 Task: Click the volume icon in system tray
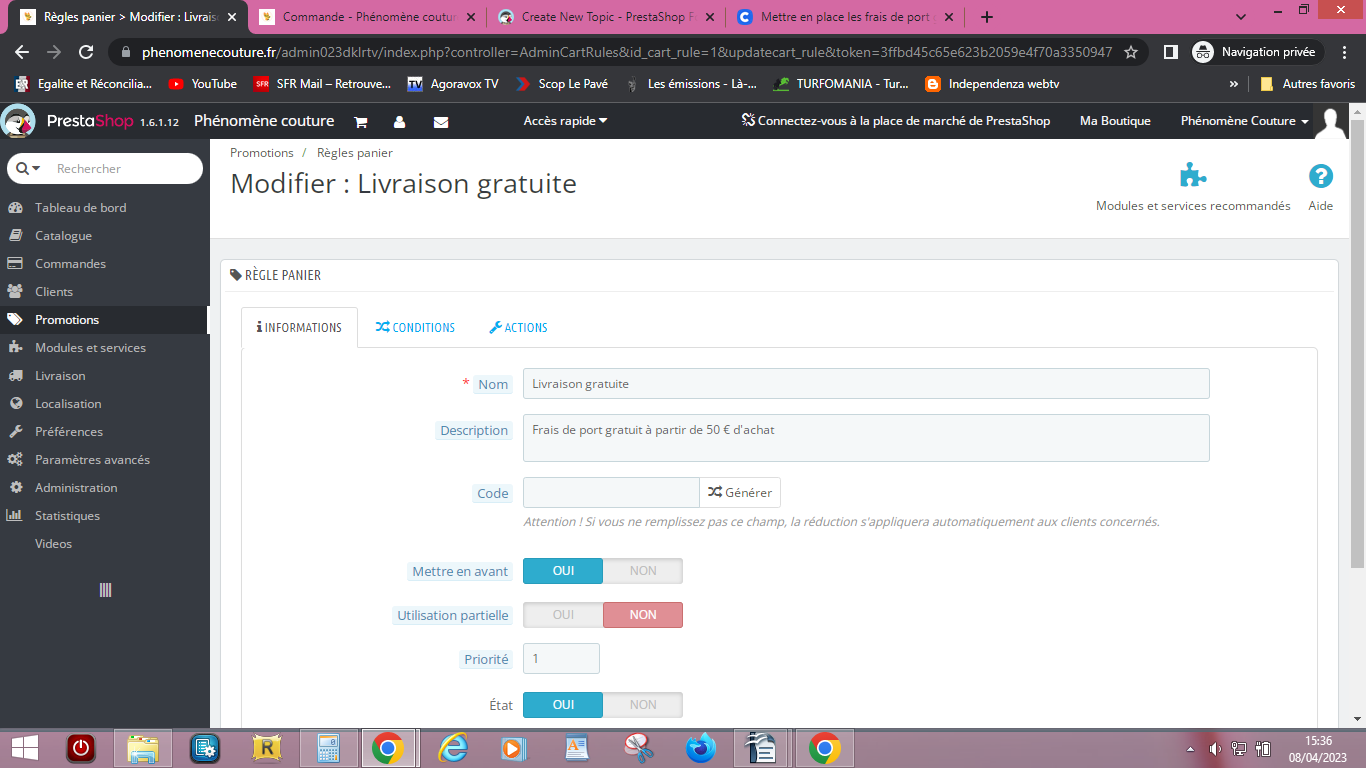1215,748
